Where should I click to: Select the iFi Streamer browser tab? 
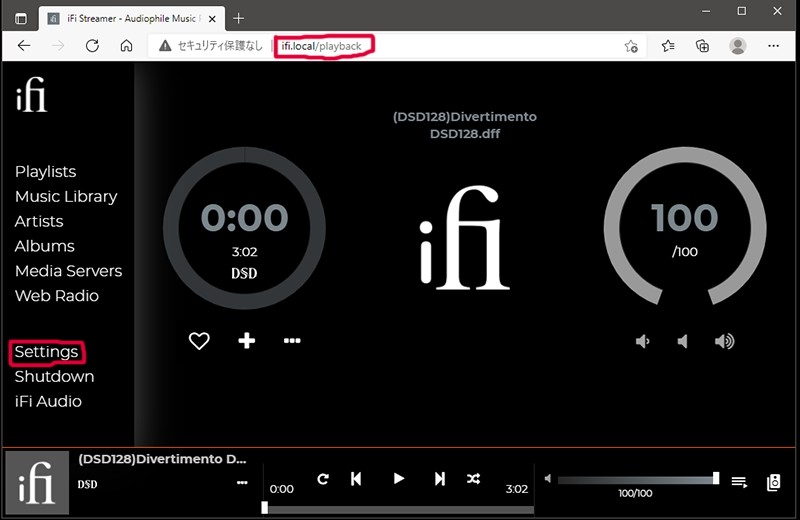pos(132,19)
